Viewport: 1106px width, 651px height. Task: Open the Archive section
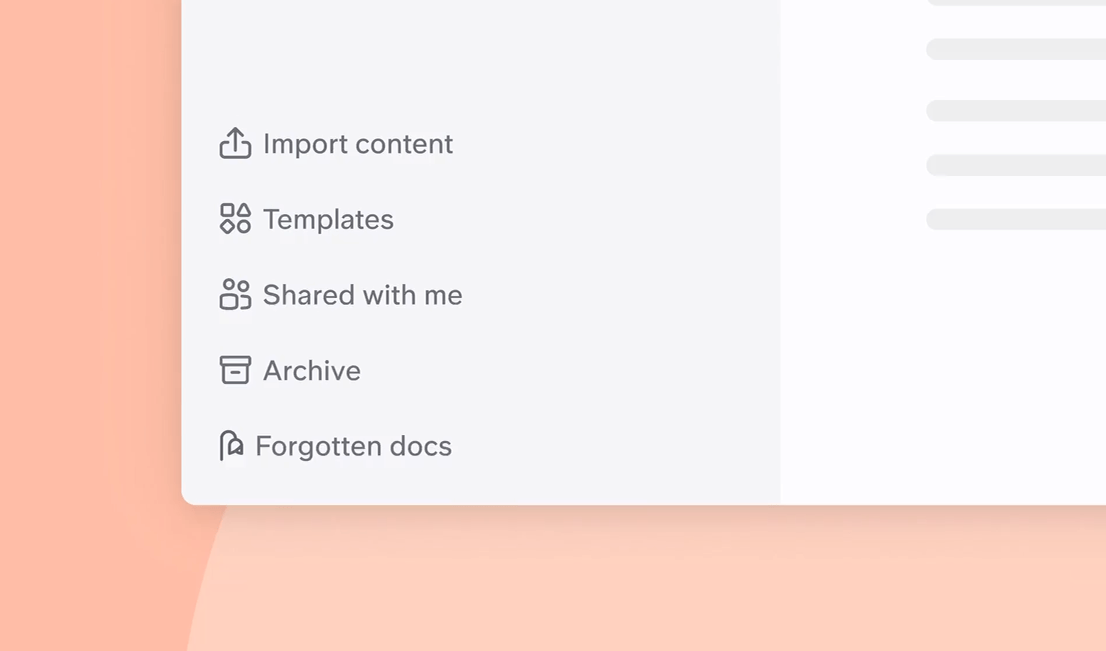coord(311,370)
